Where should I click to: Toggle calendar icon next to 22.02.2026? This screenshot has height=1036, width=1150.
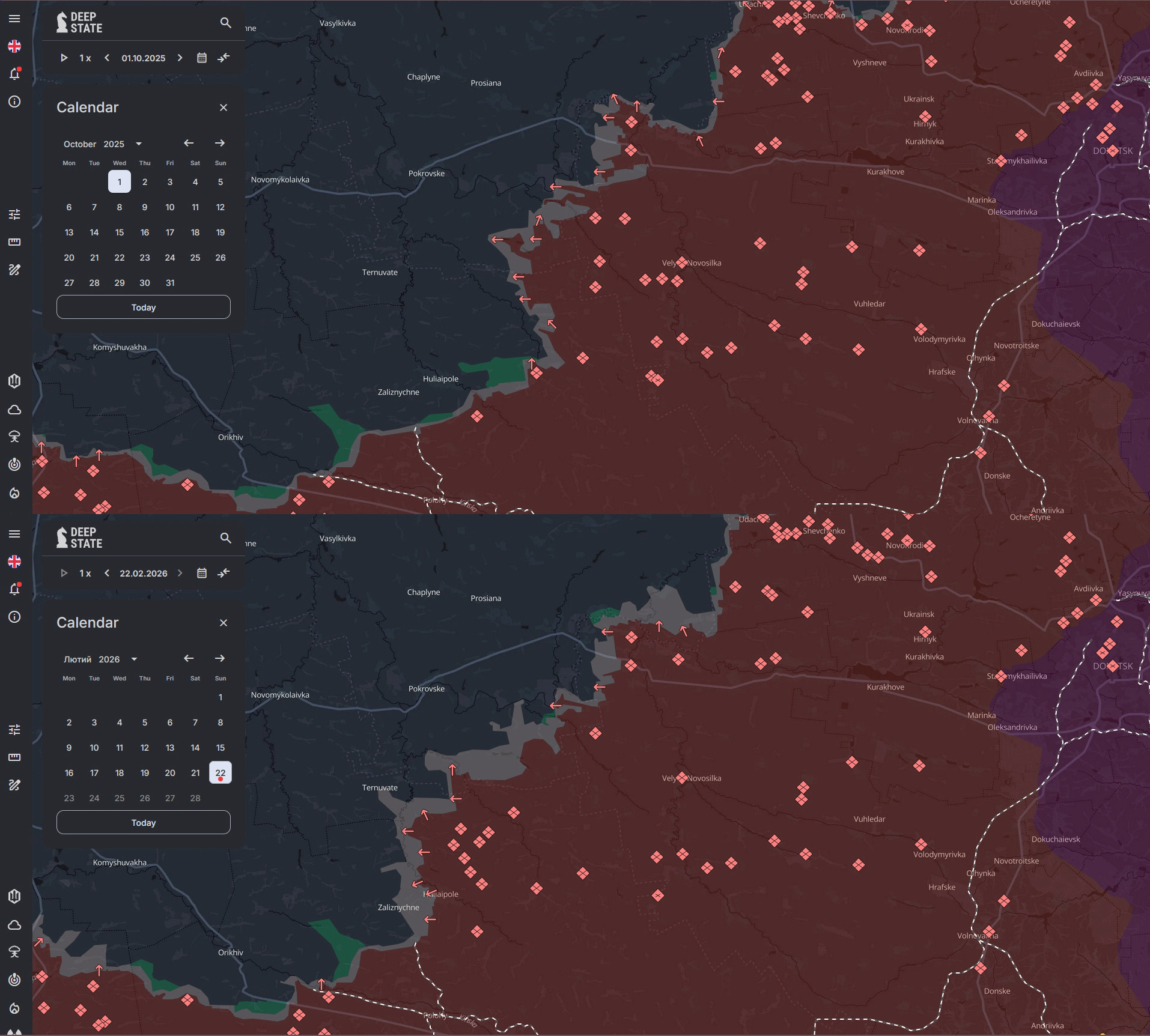202,573
